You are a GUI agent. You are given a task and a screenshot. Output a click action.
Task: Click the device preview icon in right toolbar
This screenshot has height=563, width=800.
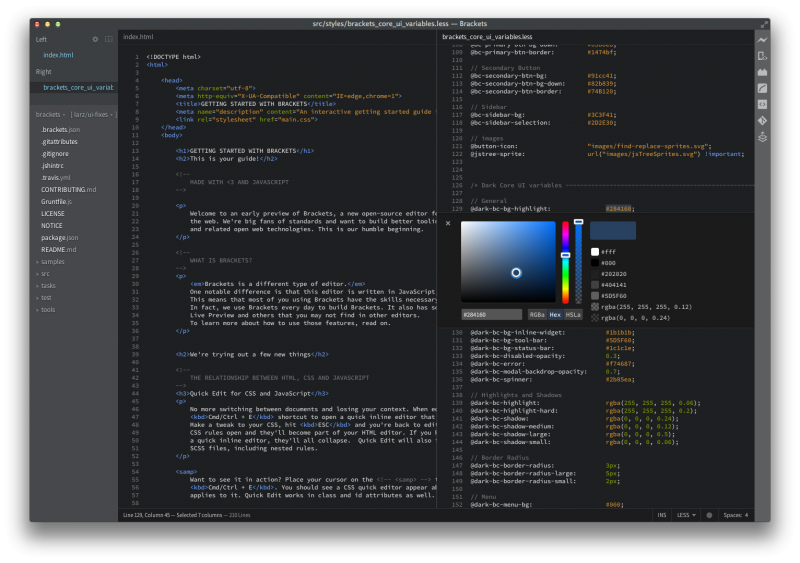coord(762,56)
